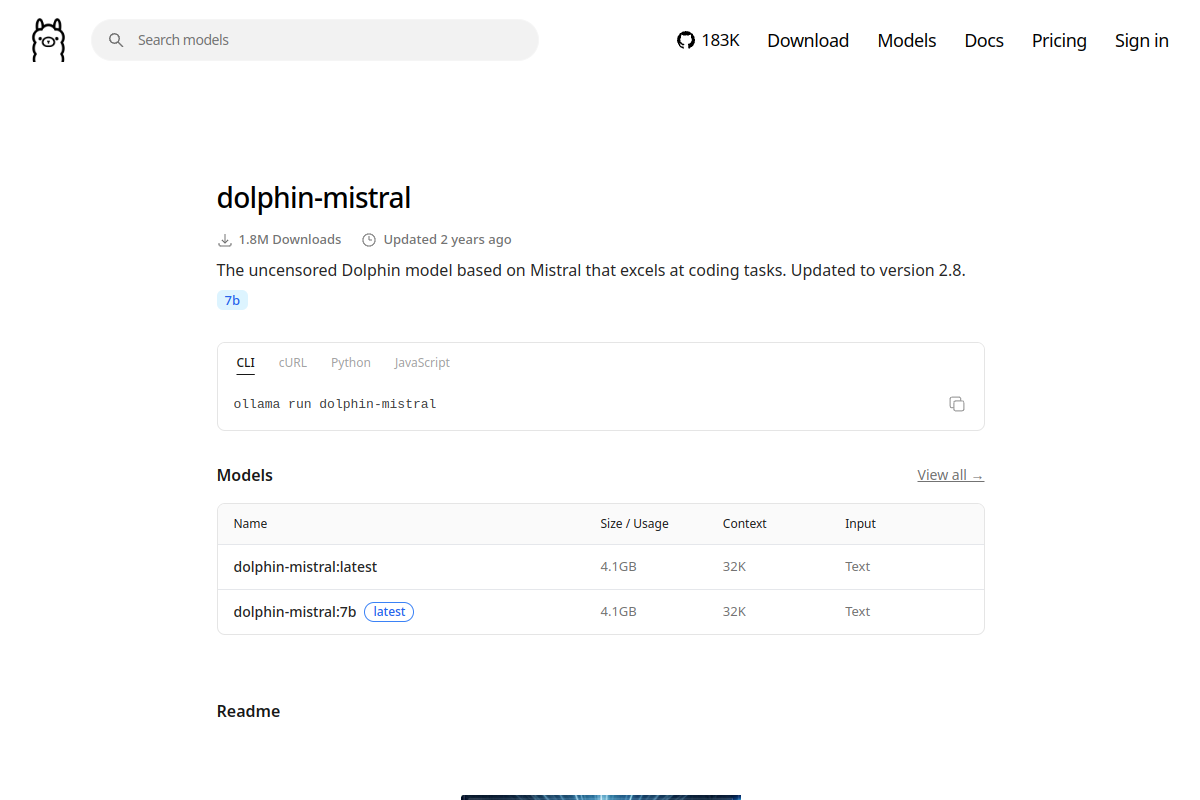Go to Docs

click(x=984, y=40)
